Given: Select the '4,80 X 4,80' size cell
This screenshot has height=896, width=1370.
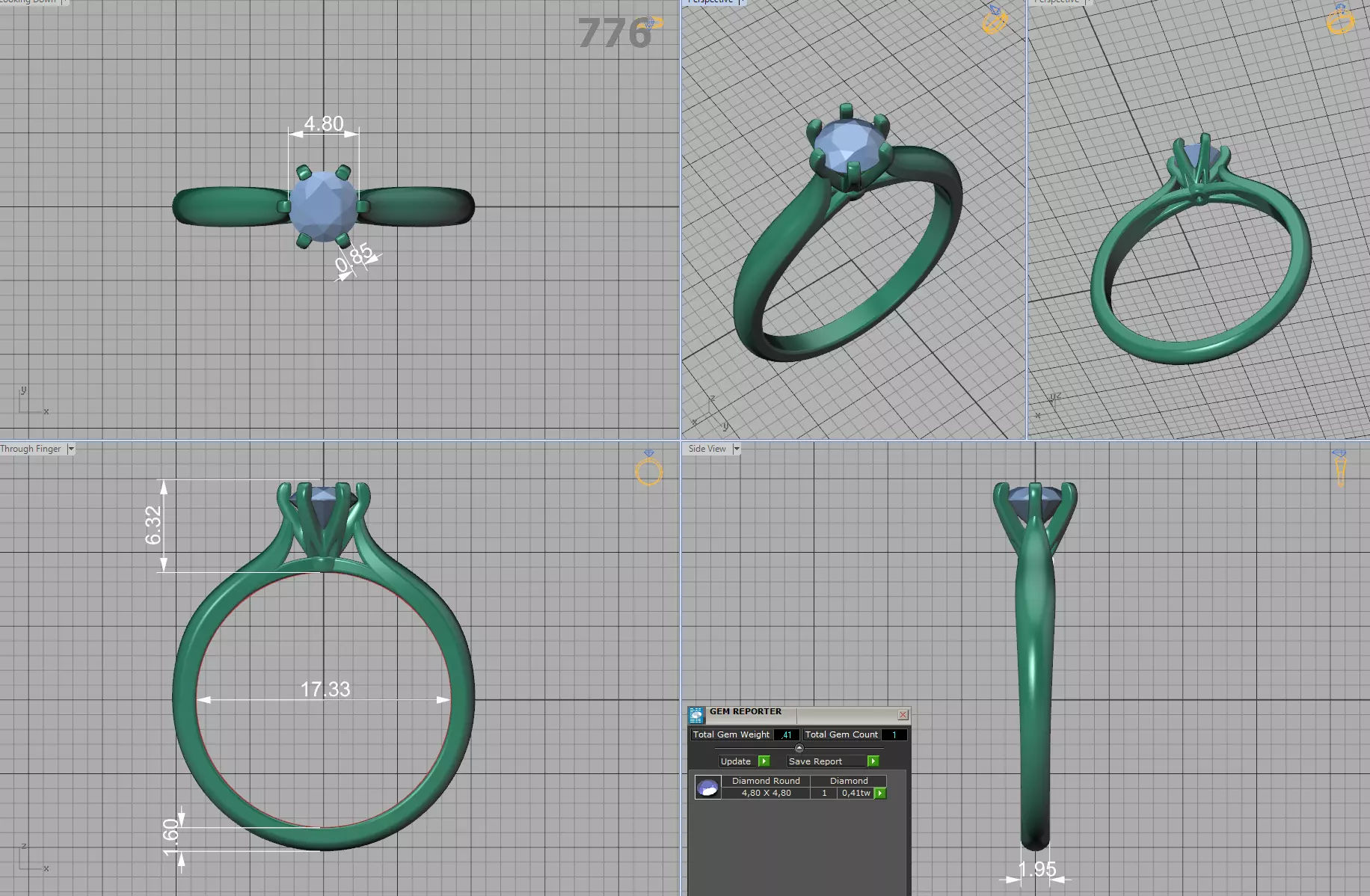Looking at the screenshot, I should click(766, 793).
